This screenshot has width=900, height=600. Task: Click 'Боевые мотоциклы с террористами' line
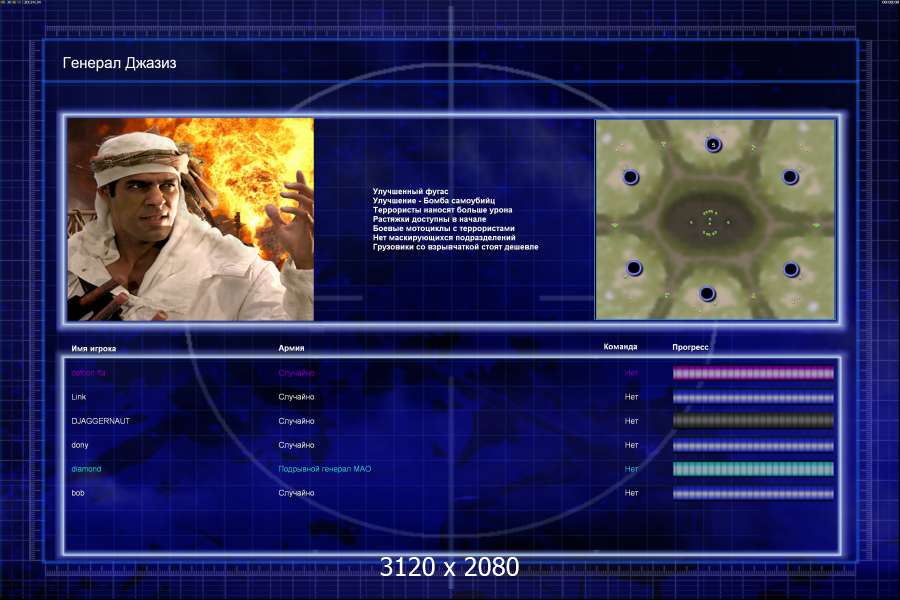click(x=444, y=228)
